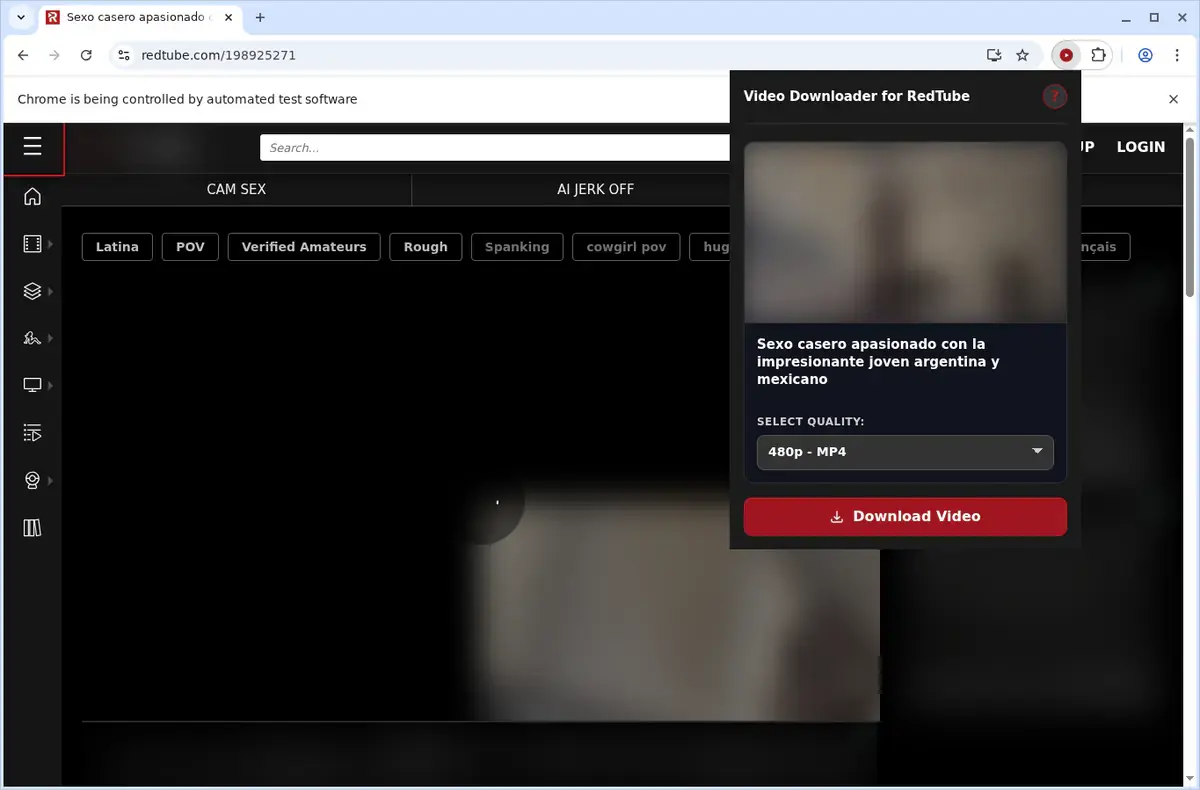1200x790 pixels.
Task: Open the help question mark in downloader popup
Action: [1055, 96]
